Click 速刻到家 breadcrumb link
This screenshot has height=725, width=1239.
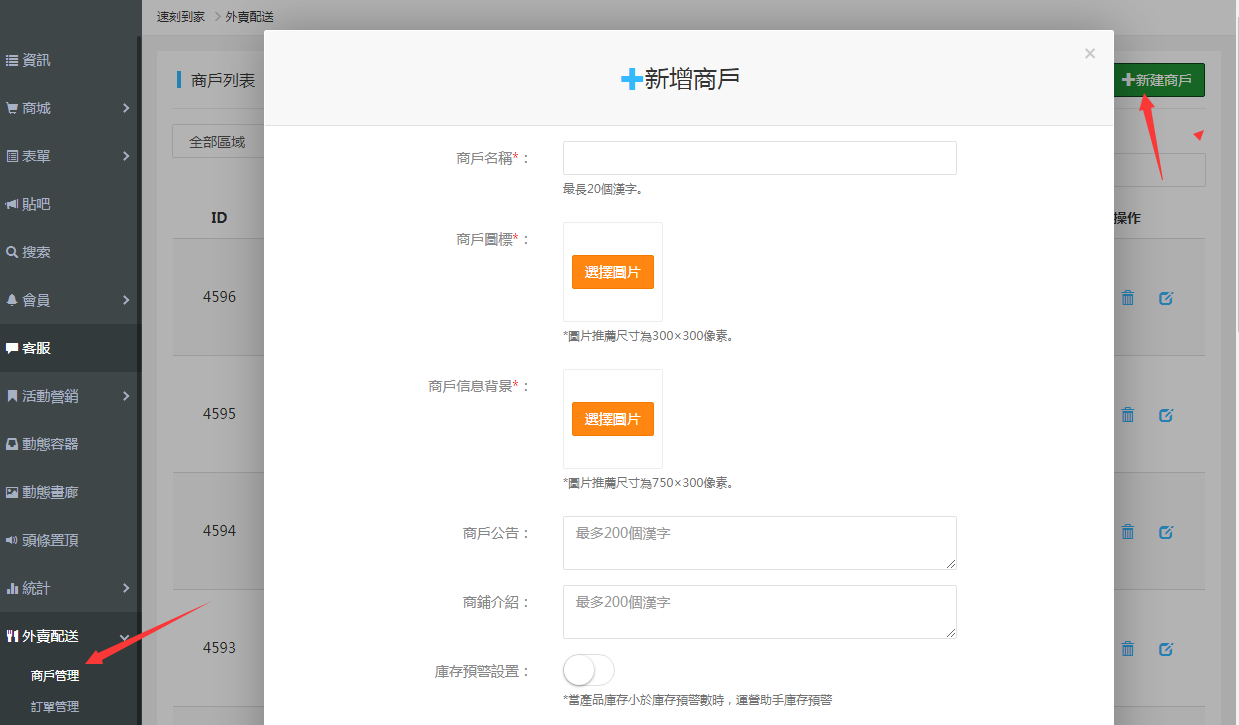(181, 17)
